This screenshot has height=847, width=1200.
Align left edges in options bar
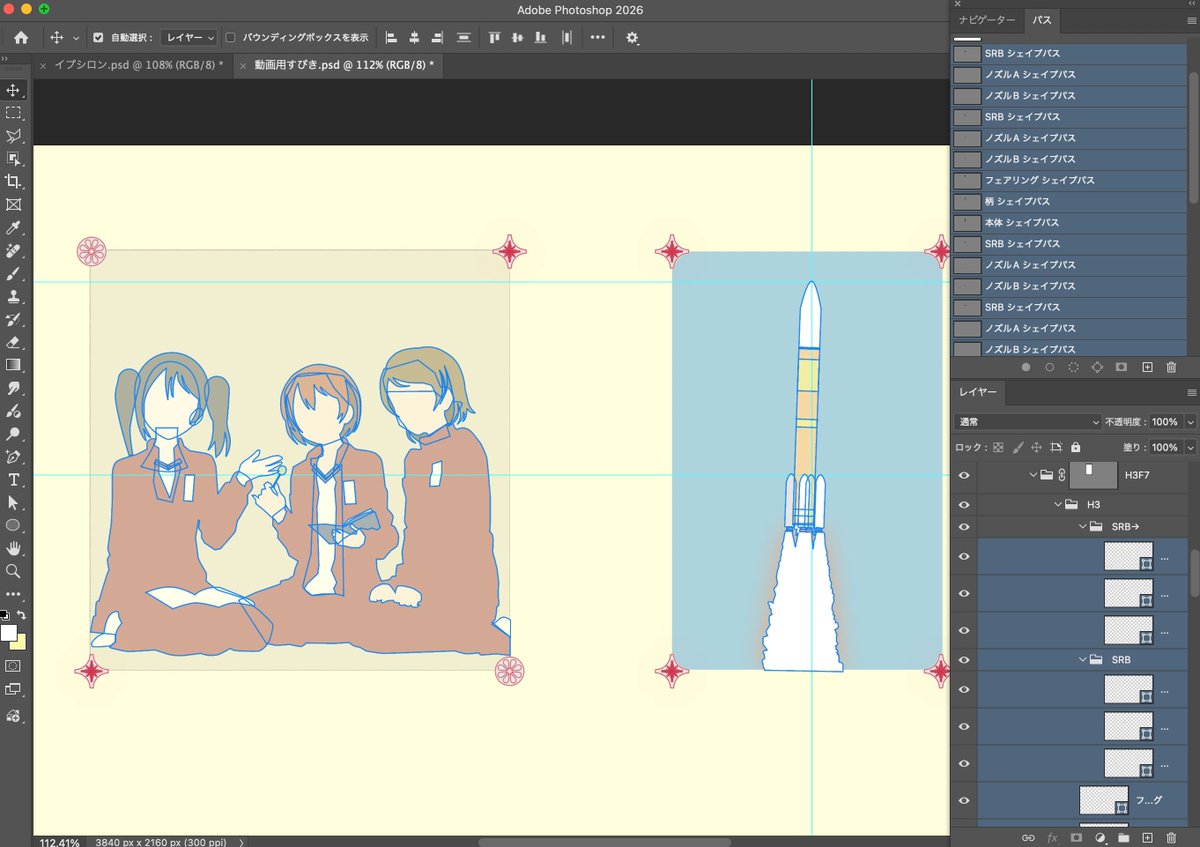391,37
